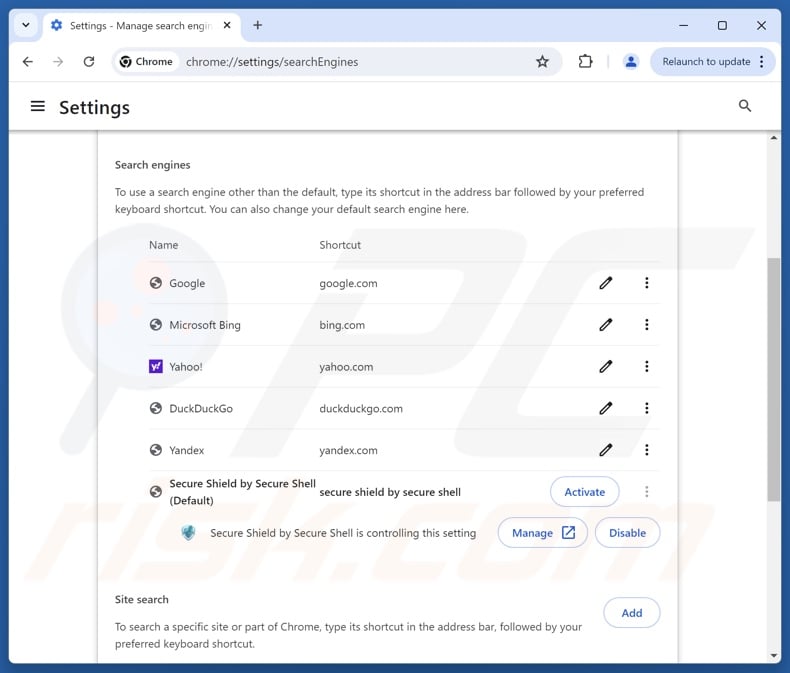790x673 pixels.
Task: Open the tab search dropdown arrow
Action: coord(26,25)
